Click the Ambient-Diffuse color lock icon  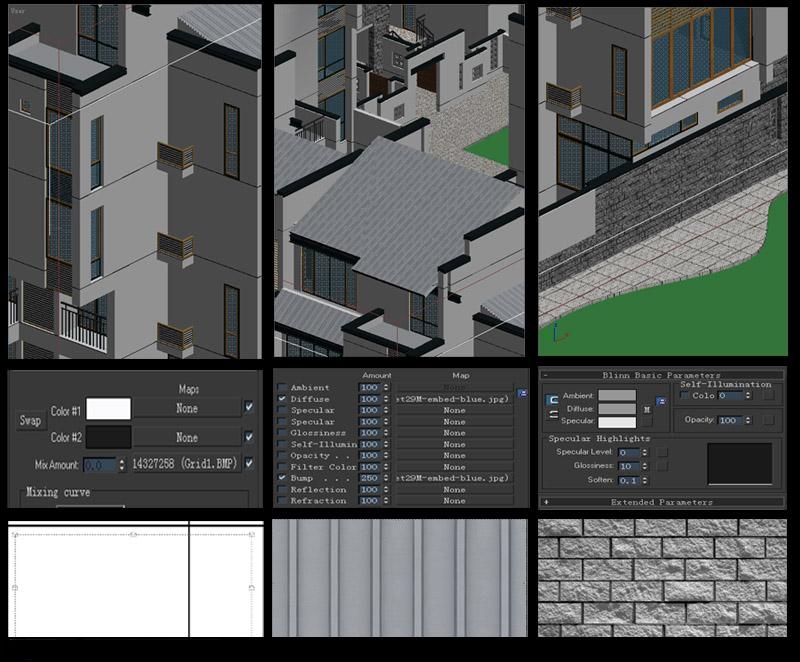(x=552, y=400)
